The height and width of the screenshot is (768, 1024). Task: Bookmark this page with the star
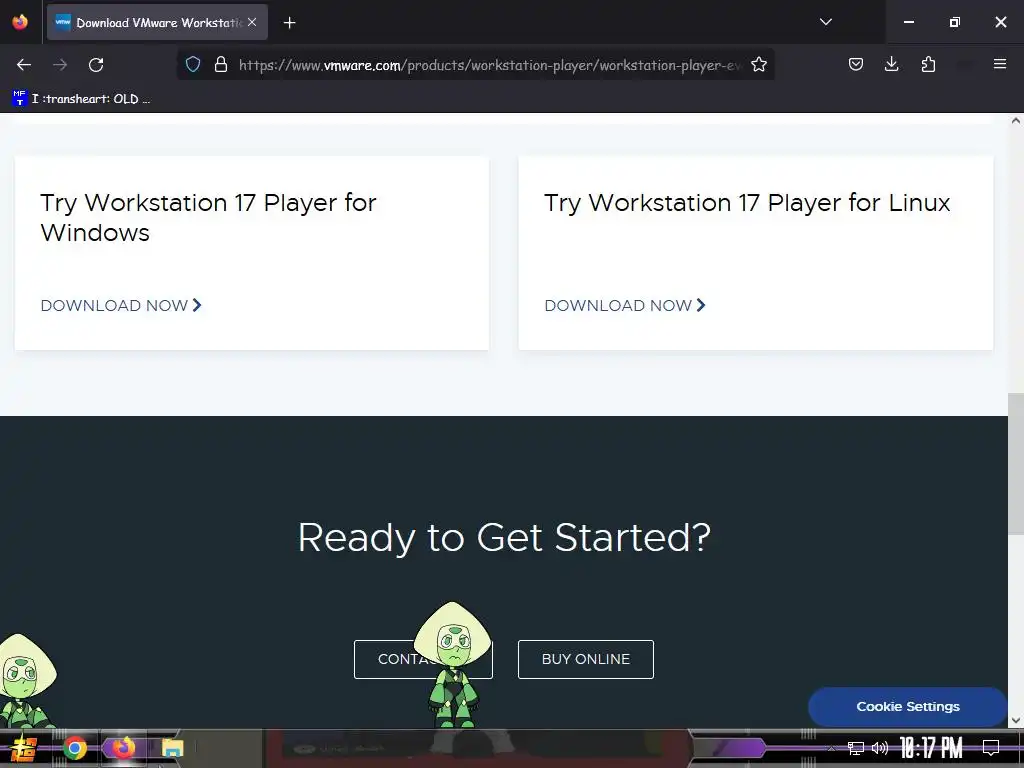point(759,64)
